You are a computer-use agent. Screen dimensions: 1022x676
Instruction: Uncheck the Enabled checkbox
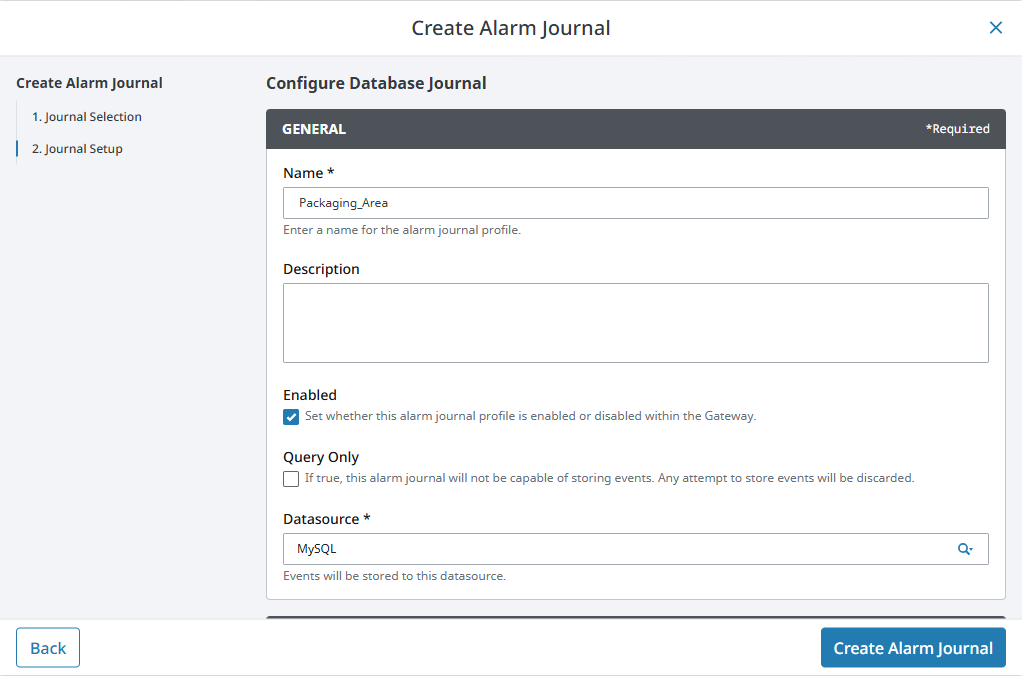[291, 417]
